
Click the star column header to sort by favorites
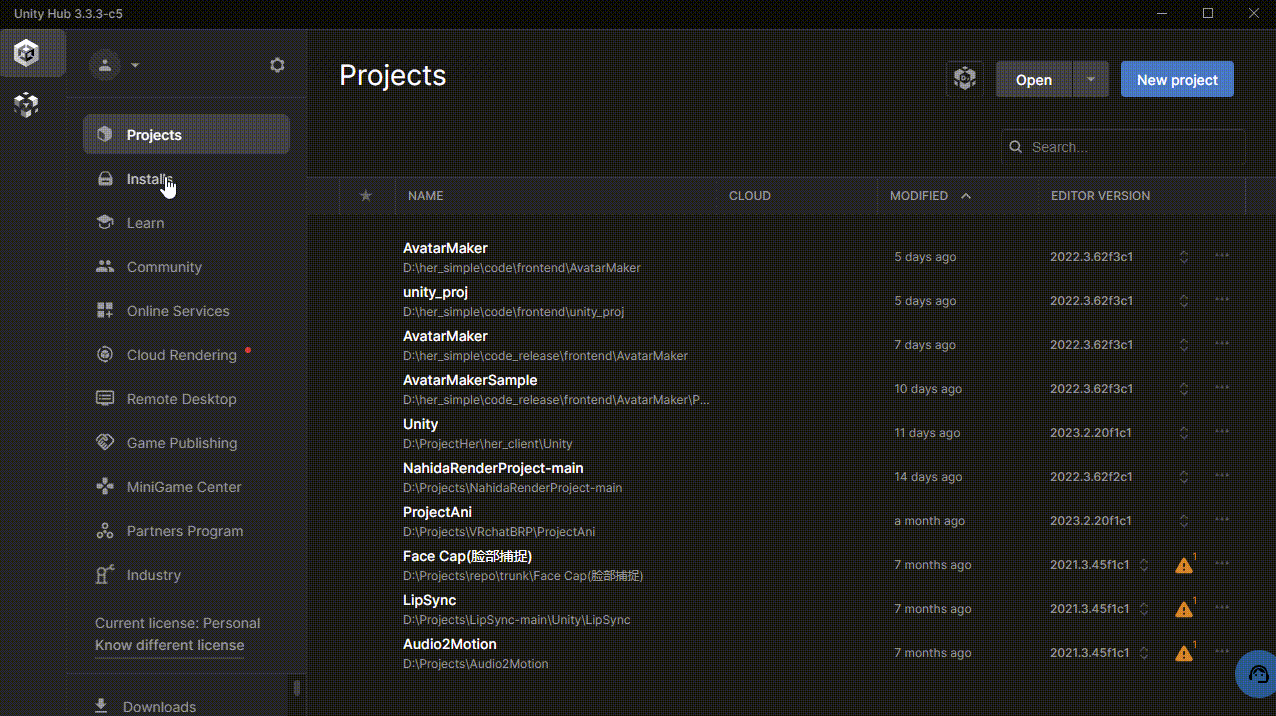tap(366, 196)
